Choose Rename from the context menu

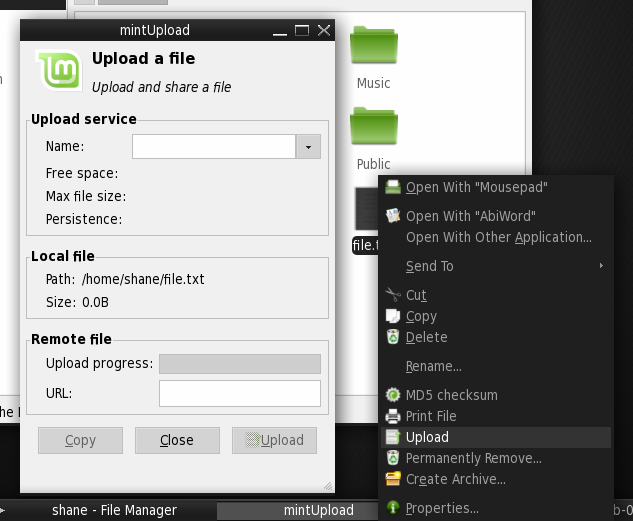click(x=433, y=366)
